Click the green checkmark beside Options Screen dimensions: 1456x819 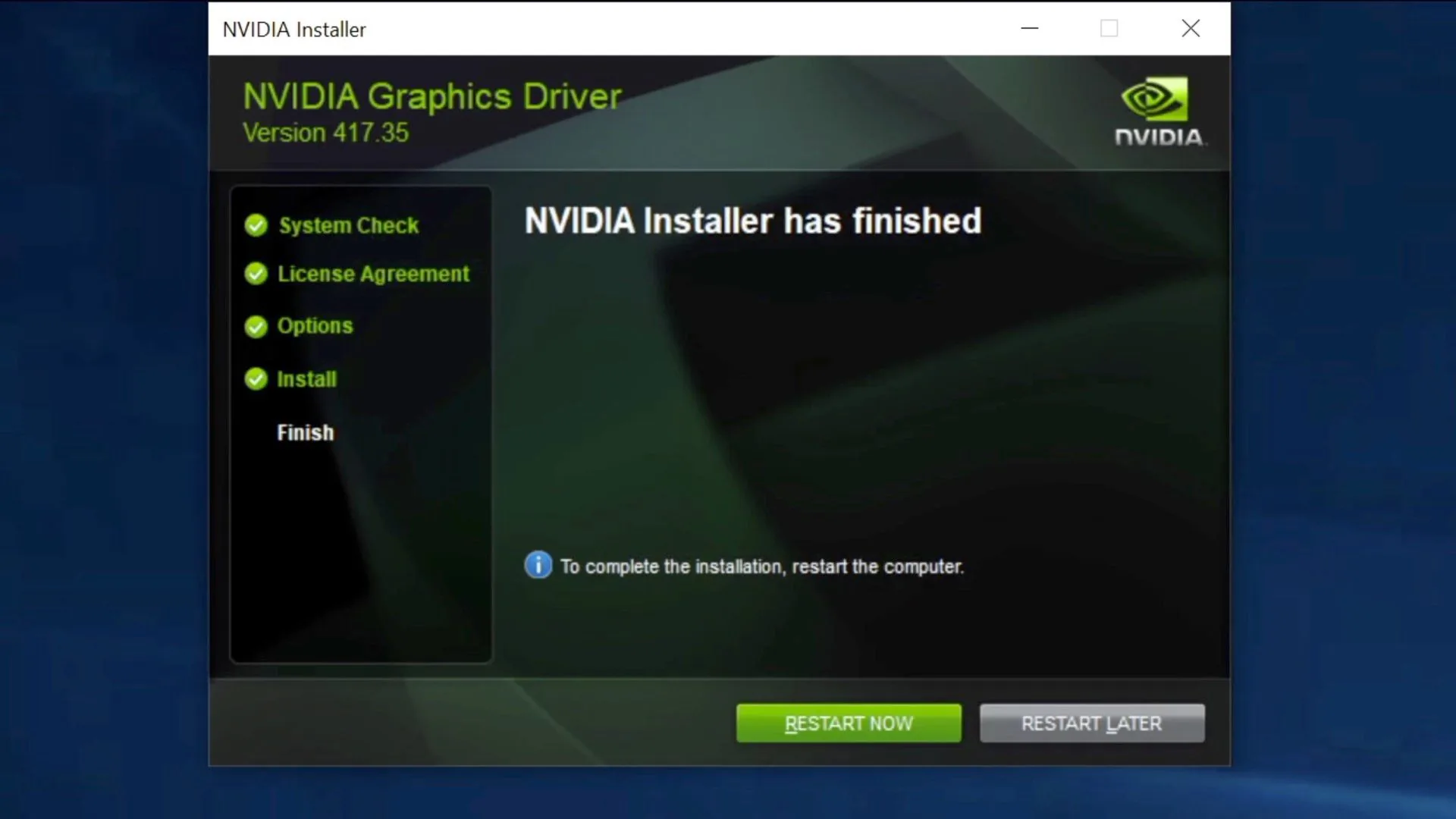tap(256, 326)
